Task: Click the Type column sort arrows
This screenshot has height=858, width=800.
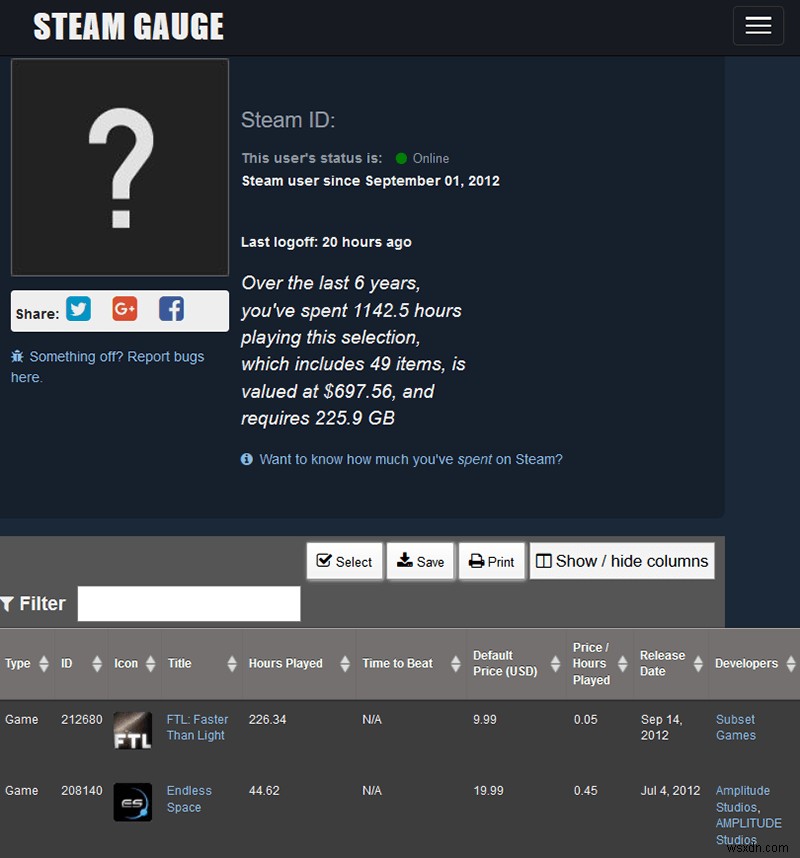Action: 44,664
